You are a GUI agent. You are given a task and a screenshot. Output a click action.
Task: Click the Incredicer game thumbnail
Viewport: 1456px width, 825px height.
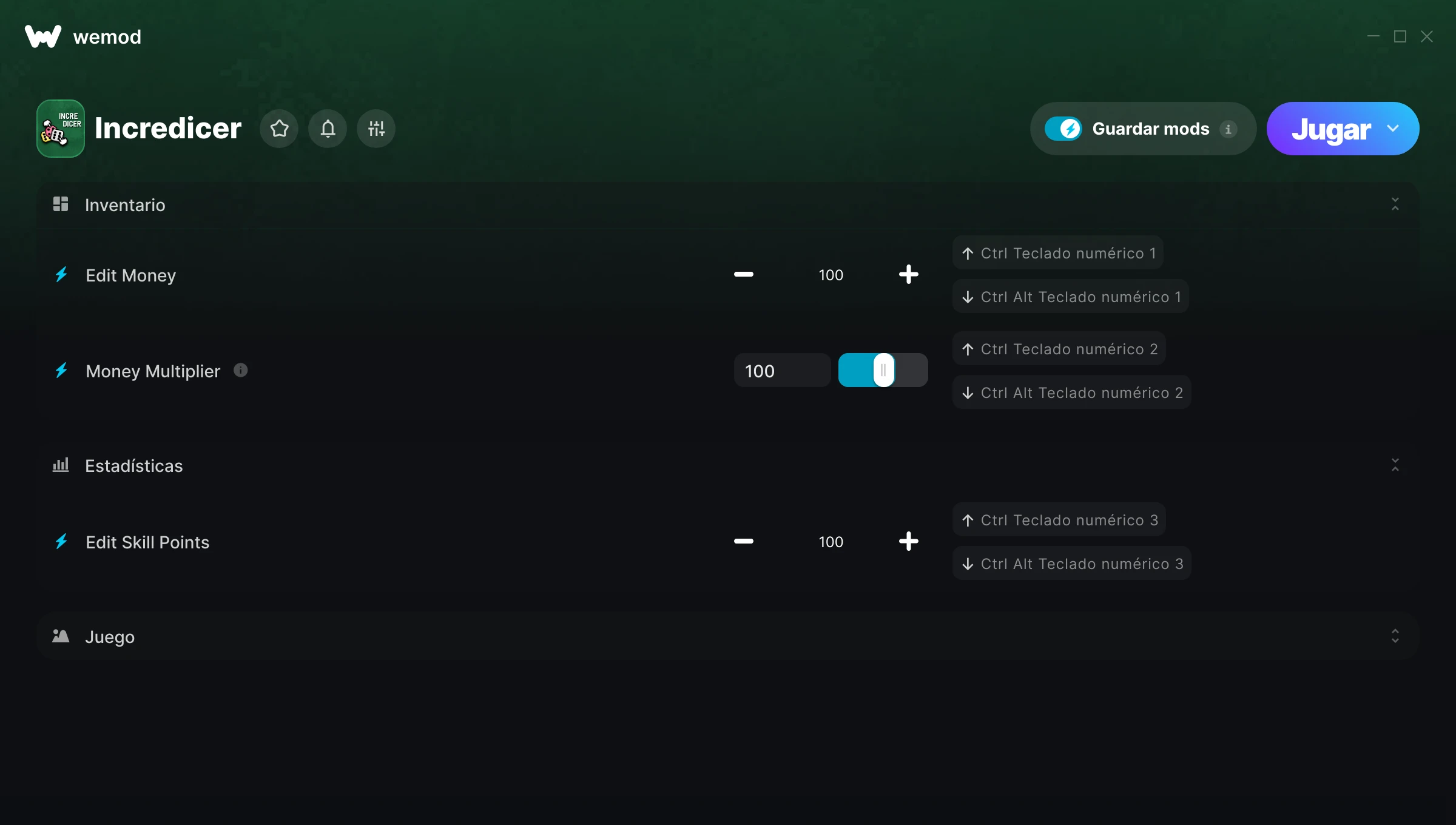tap(61, 129)
